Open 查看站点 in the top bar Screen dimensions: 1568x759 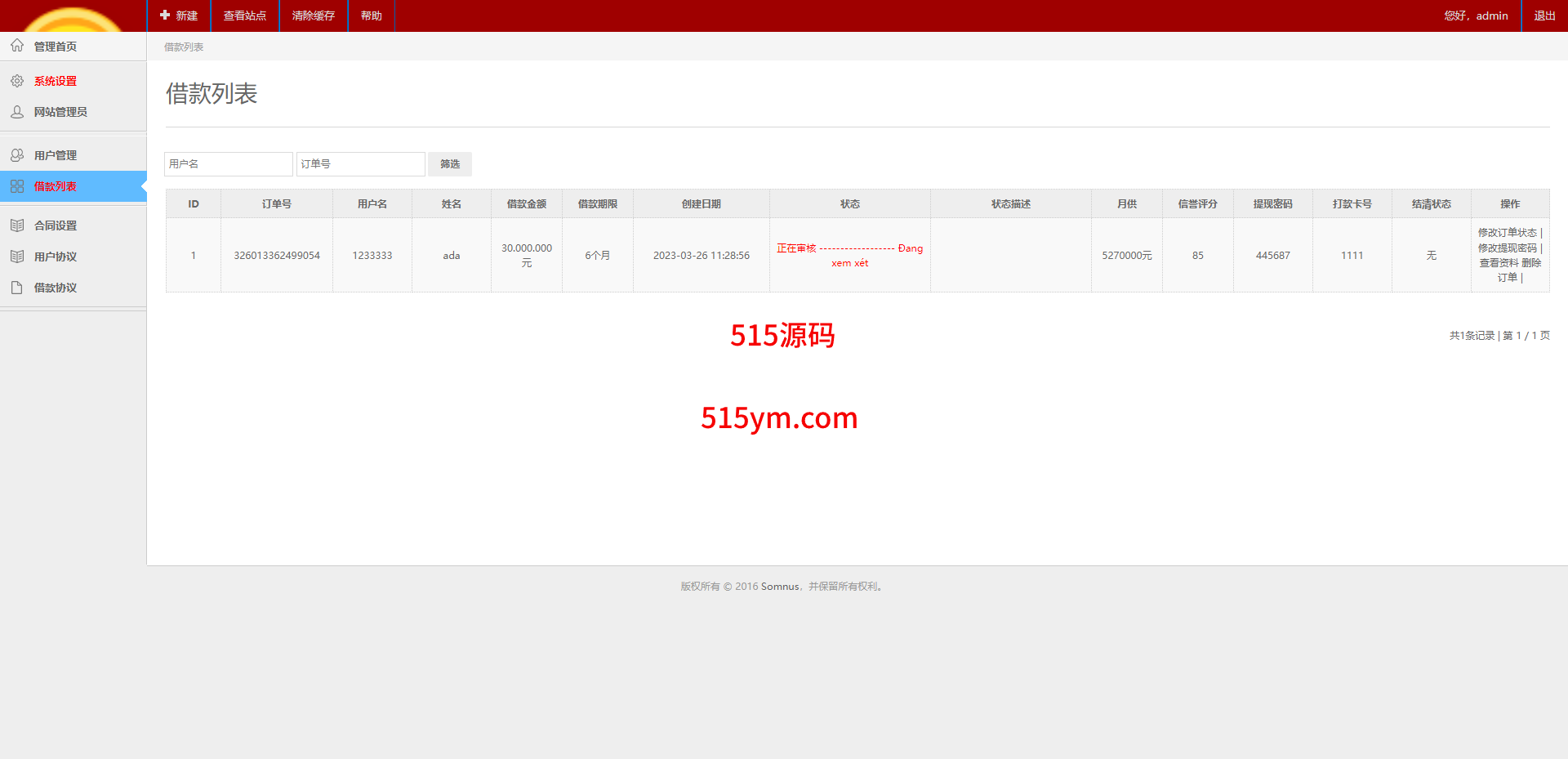click(245, 16)
